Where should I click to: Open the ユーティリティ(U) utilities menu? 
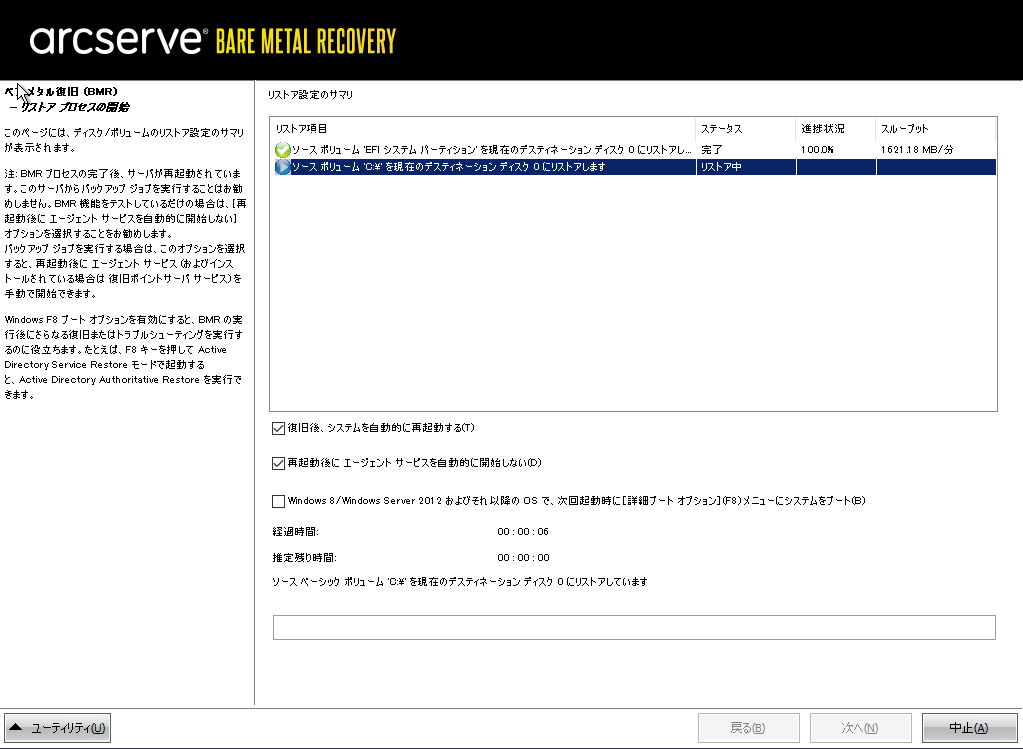[x=57, y=728]
